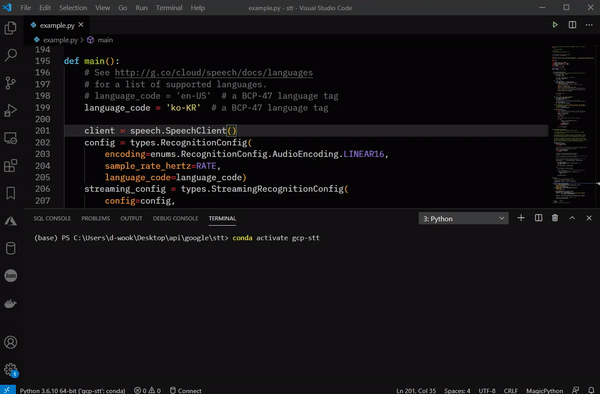Open the terminal selector '3: Python' dropdown

(463, 218)
